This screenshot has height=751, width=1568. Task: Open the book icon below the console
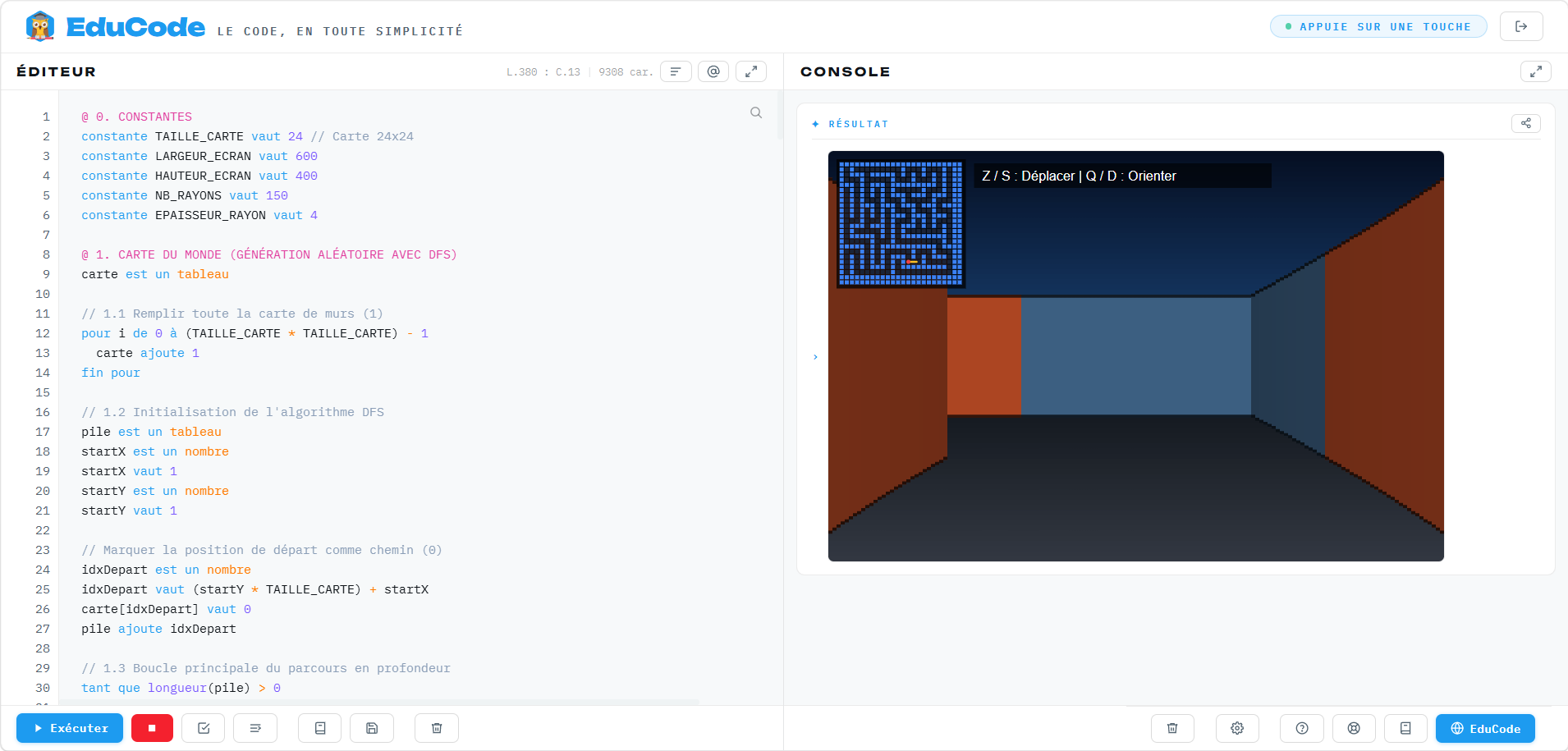[1405, 728]
